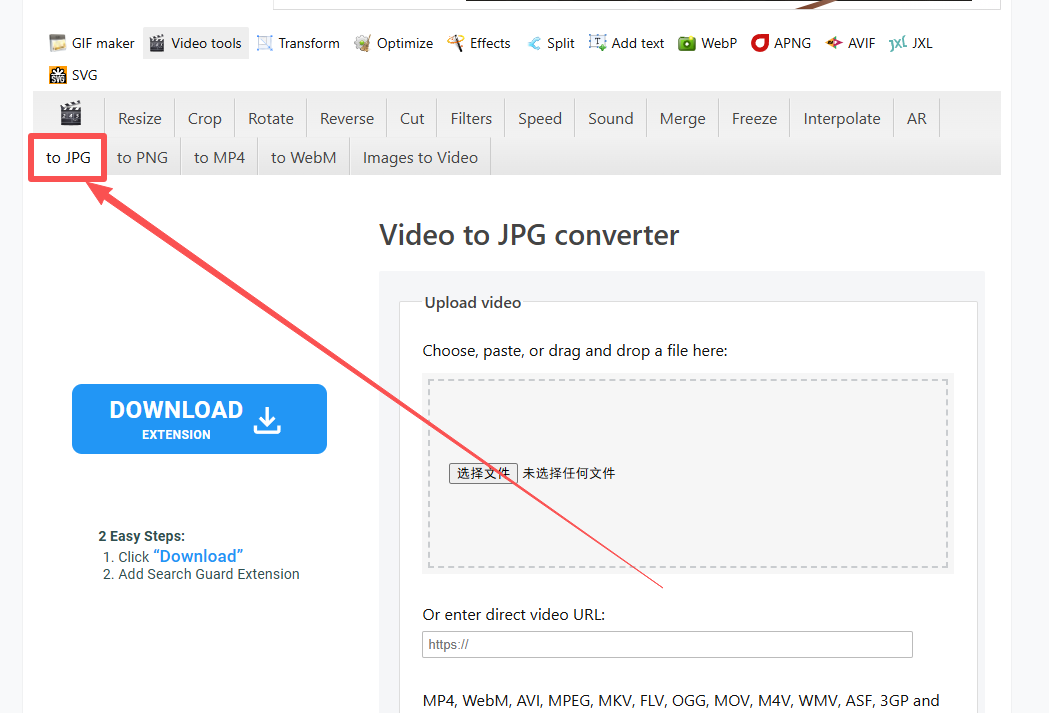The image size is (1049, 713).
Task: Click the blue Download Extension button
Action: pyautogui.click(x=199, y=419)
